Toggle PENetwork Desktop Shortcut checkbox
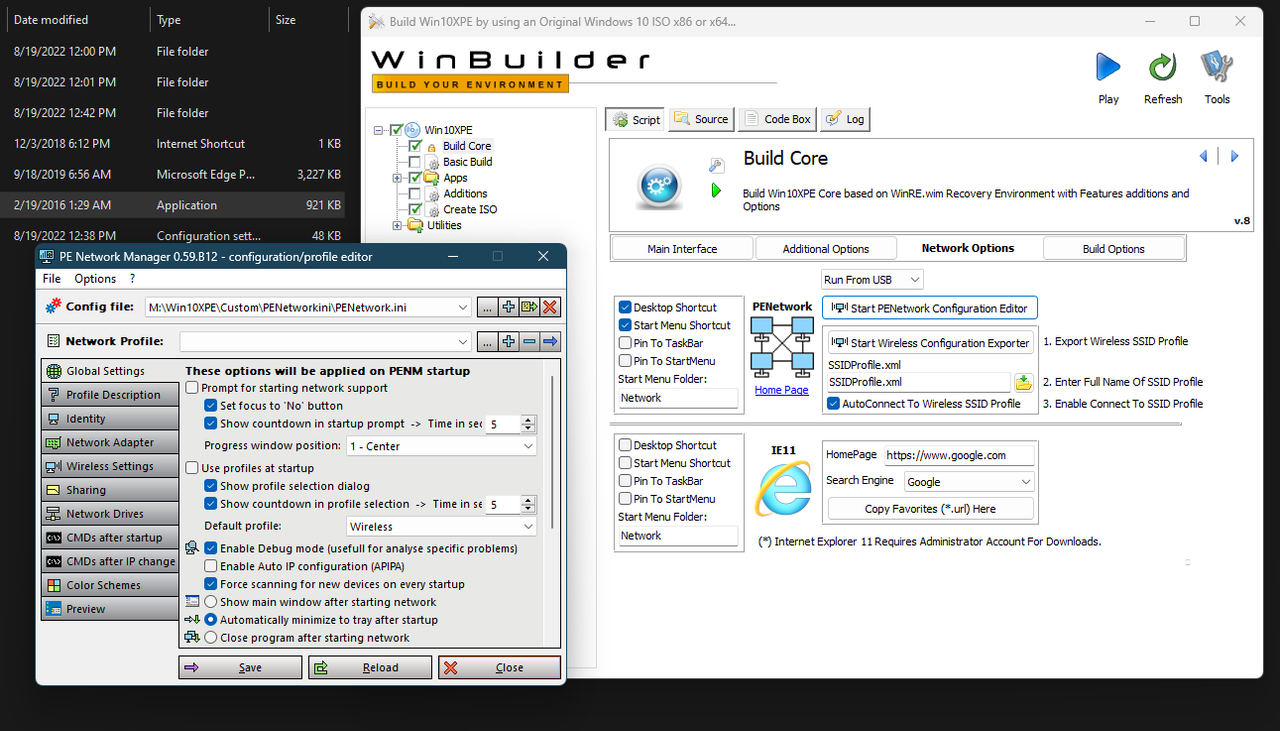Viewport: 1280px width, 731px height. tap(625, 307)
